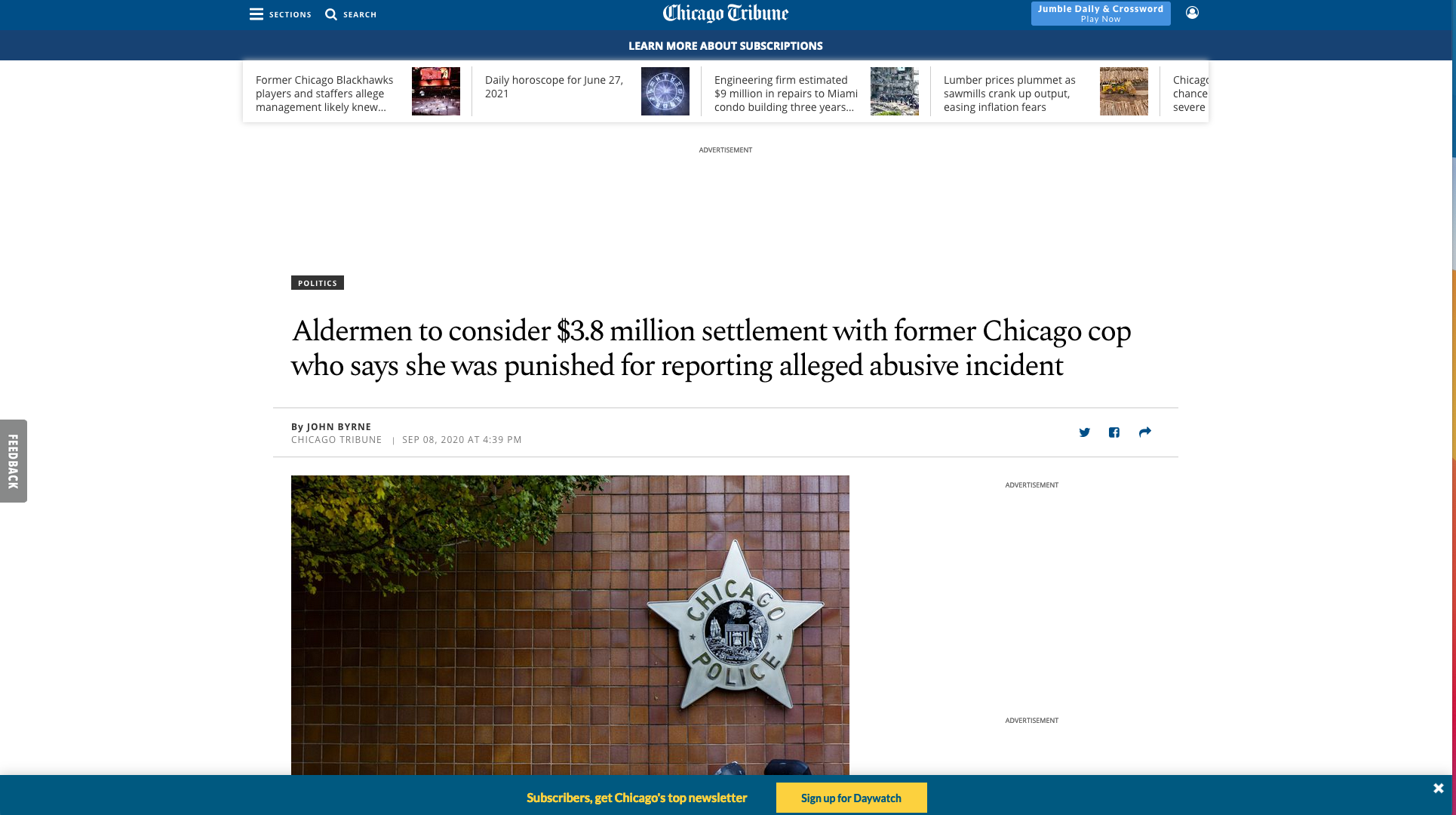Open Daily horoscope for June 27 story
Screen dimensions: 1456x815
point(554,87)
